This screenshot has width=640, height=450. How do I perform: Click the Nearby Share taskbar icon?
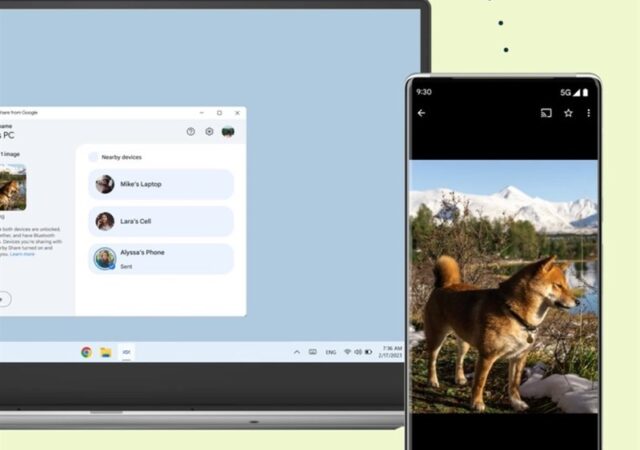click(x=127, y=352)
